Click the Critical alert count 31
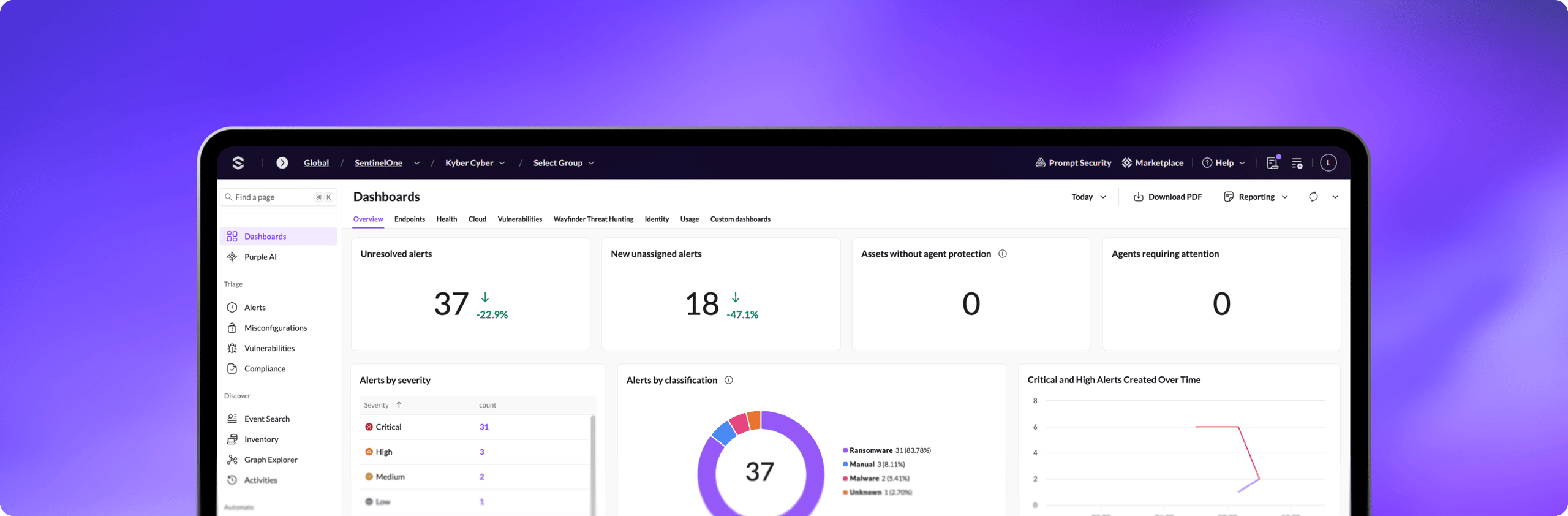This screenshot has width=1568, height=516. tap(484, 427)
